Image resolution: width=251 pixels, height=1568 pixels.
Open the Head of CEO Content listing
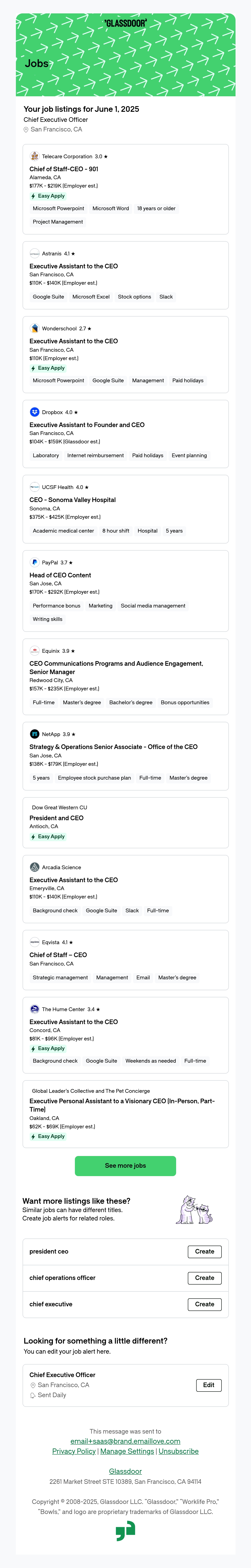click(60, 575)
